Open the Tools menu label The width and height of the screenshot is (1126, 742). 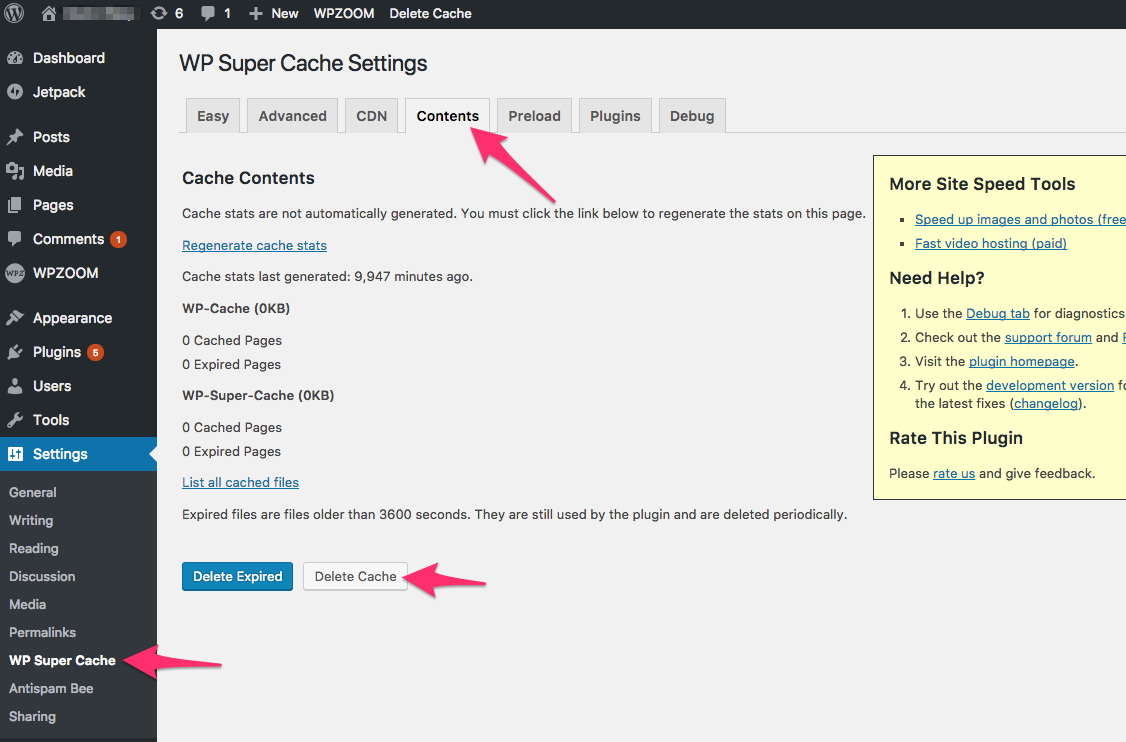[51, 420]
